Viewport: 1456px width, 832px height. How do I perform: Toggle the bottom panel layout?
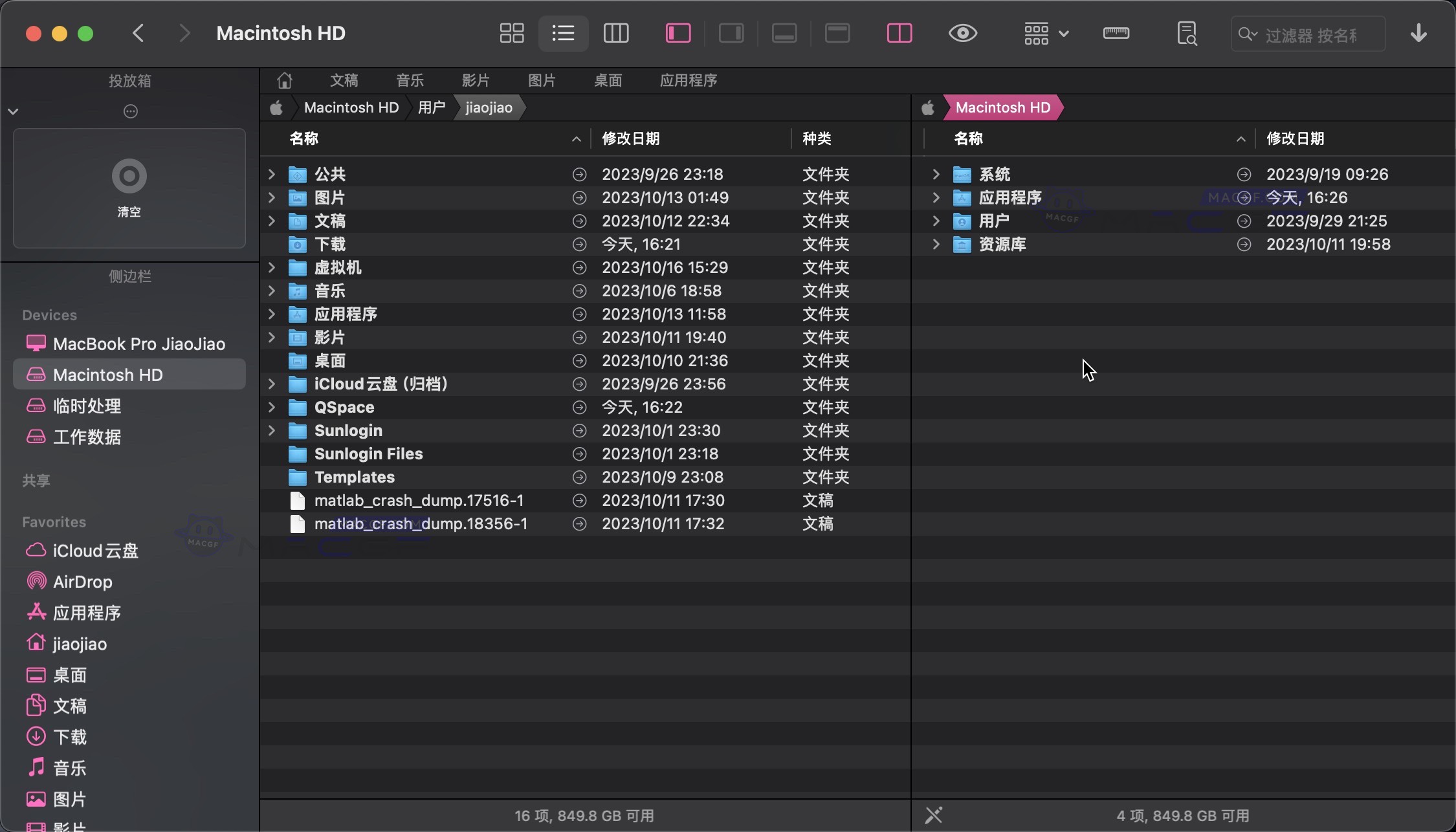click(784, 33)
